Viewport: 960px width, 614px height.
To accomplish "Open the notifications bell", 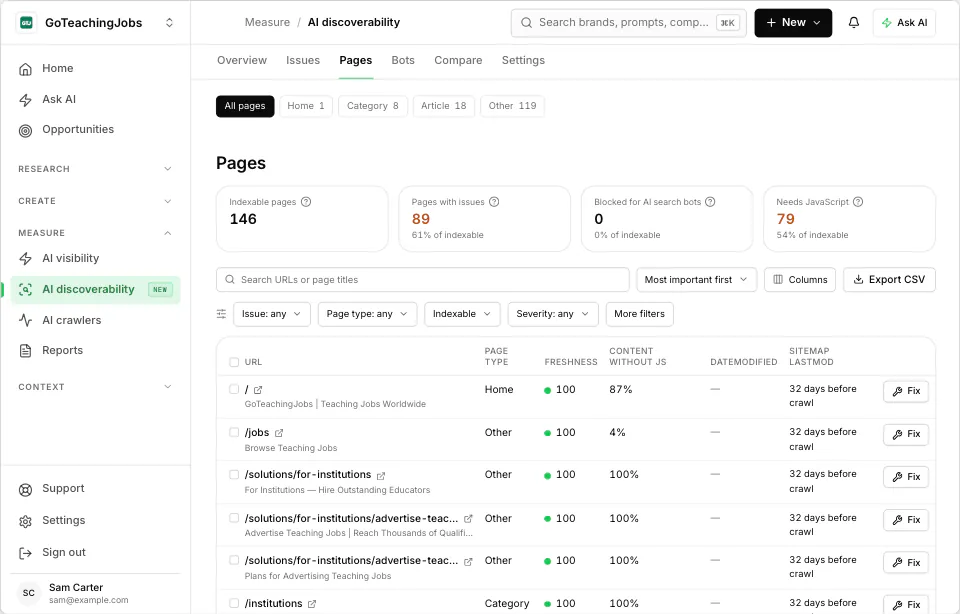I will point(853,23).
